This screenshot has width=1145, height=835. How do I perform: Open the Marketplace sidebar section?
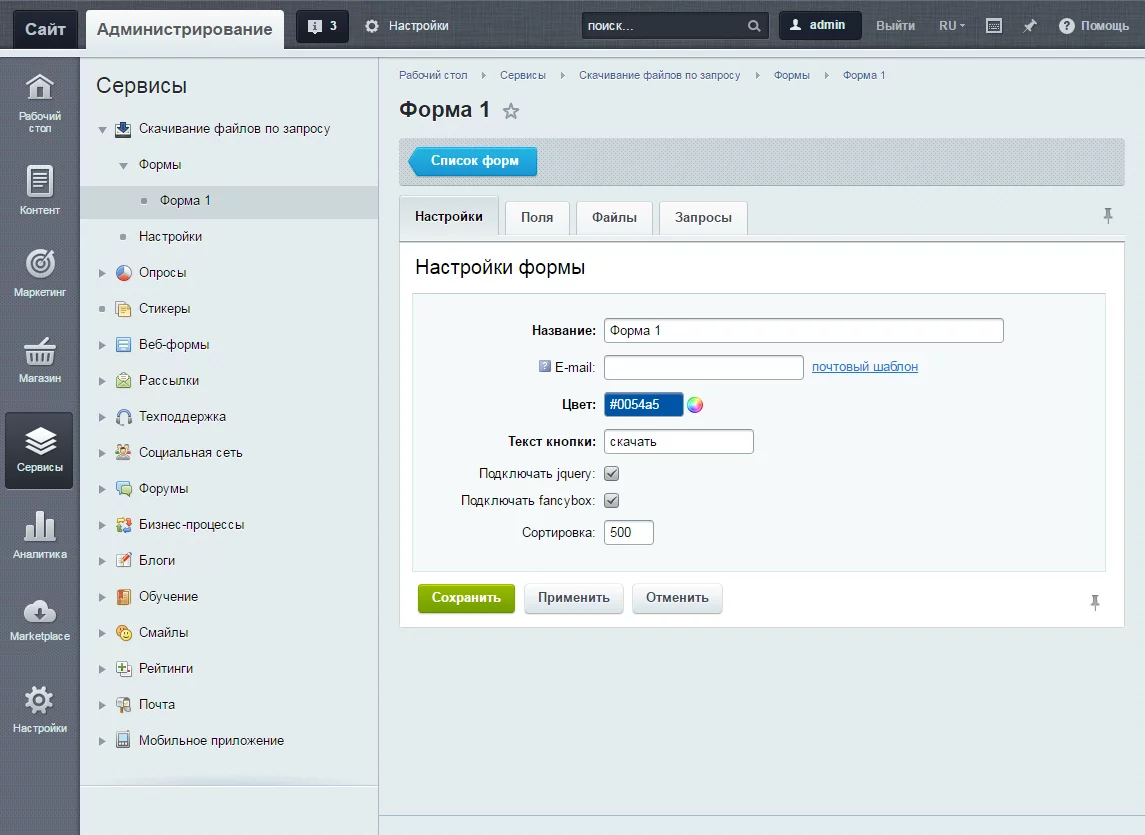(x=39, y=620)
